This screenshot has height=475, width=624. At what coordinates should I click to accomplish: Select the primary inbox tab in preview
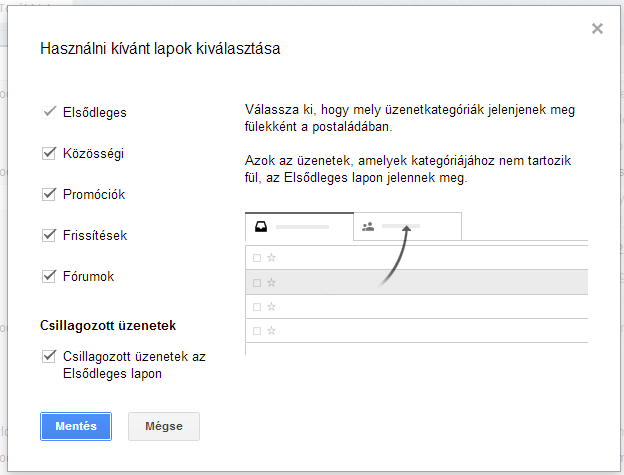pos(299,227)
